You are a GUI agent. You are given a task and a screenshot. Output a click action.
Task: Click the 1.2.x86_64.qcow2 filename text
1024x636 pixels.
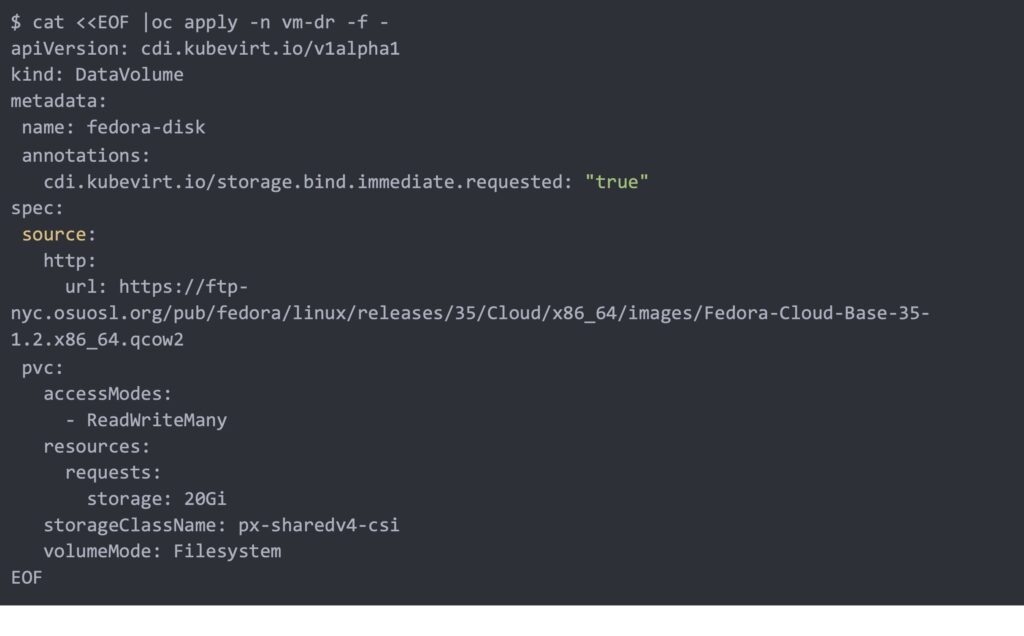97,340
